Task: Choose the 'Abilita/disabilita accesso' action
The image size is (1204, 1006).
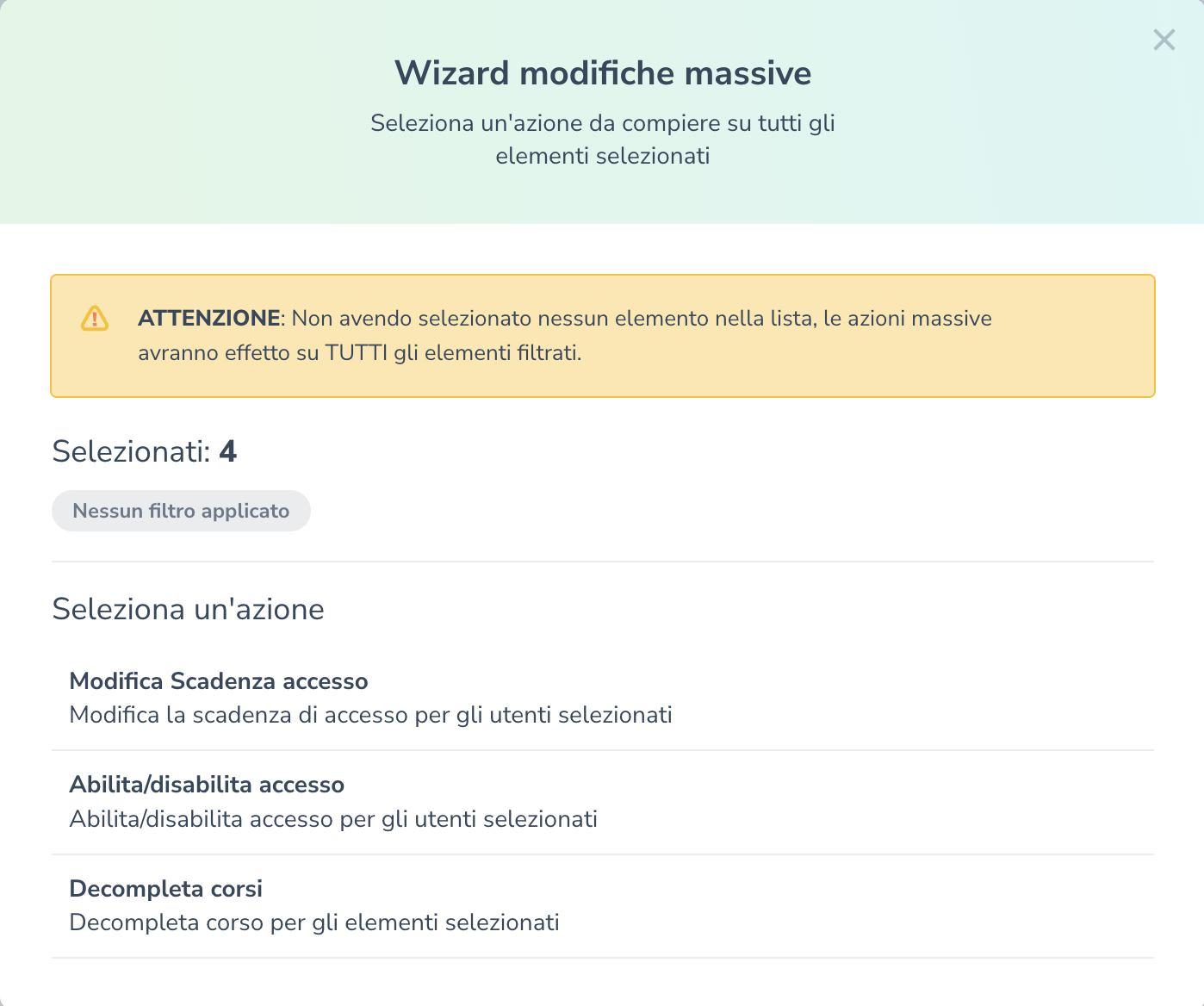Action: point(207,785)
